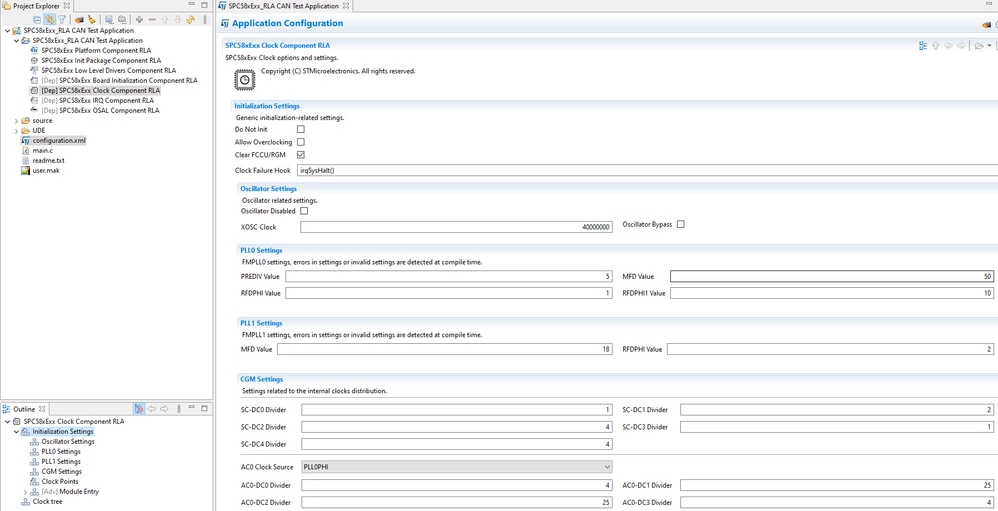998x511 pixels.
Task: Open the Outline view menu dots
Action: pos(178,408)
